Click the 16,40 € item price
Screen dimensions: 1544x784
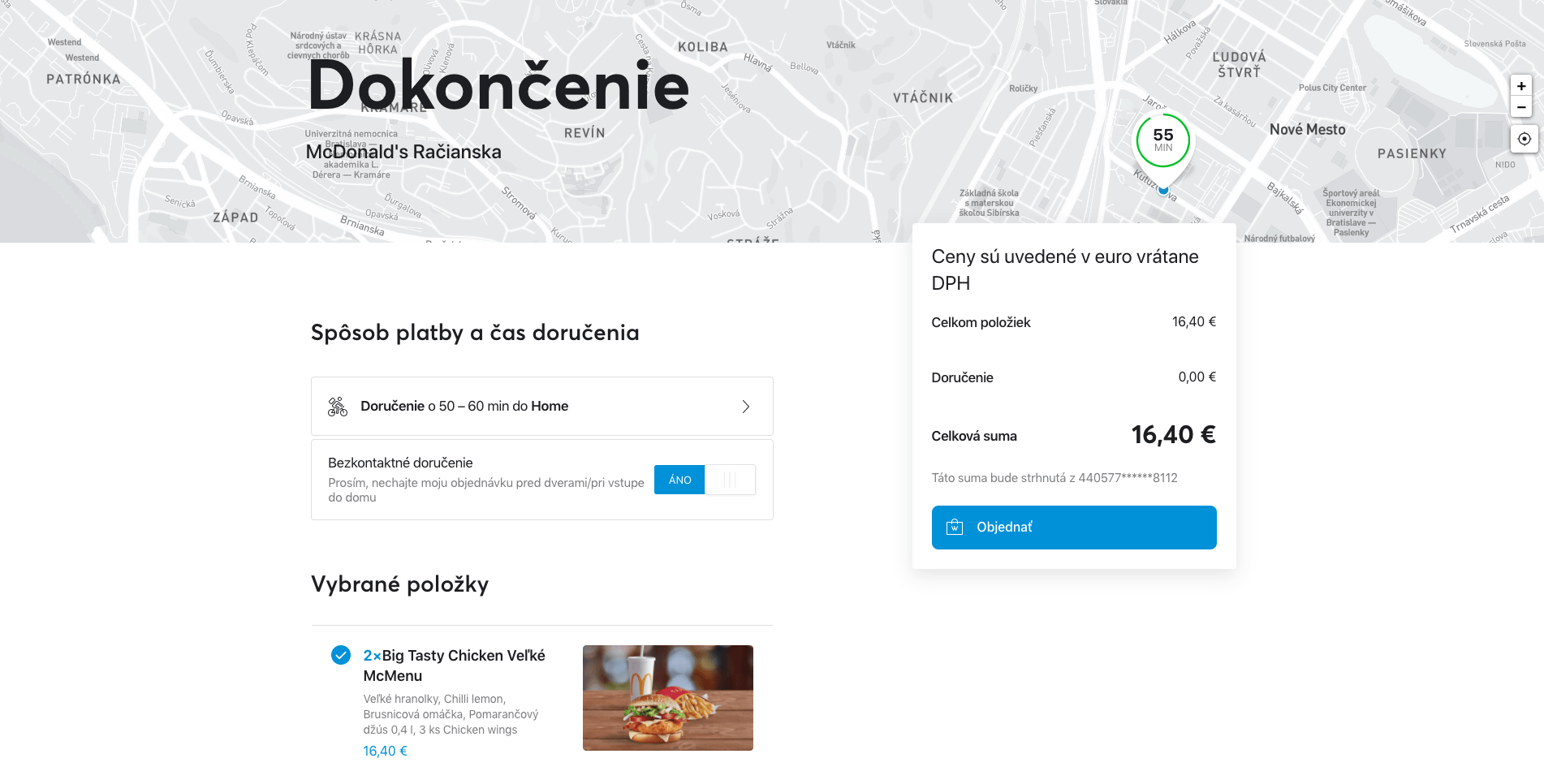pyautogui.click(x=385, y=752)
